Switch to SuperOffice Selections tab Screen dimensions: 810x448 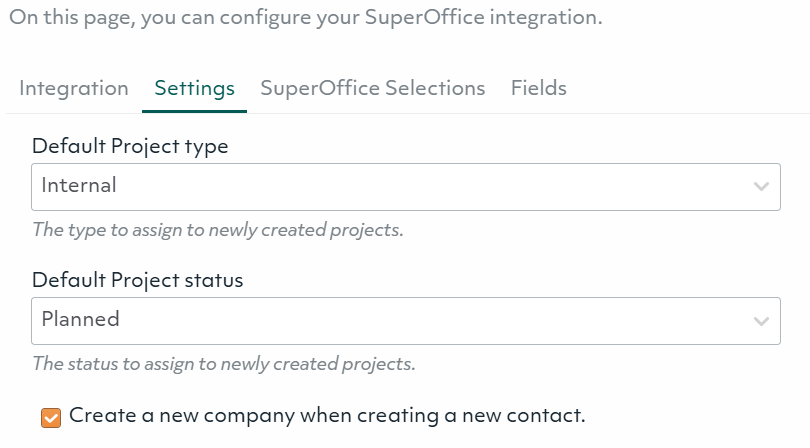tap(372, 88)
